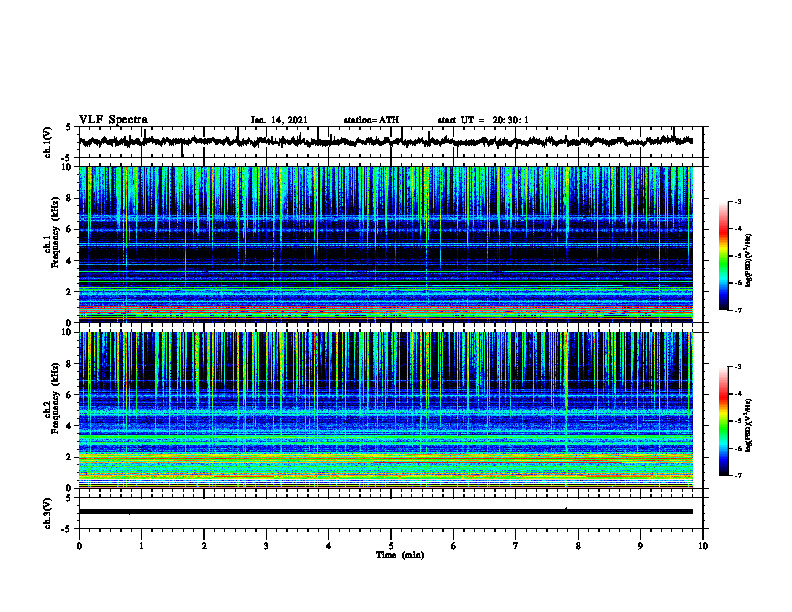Click the time-axis tick label "3"
Image resolution: width=792 pixels, height=612 pixels.
pyautogui.click(x=266, y=546)
